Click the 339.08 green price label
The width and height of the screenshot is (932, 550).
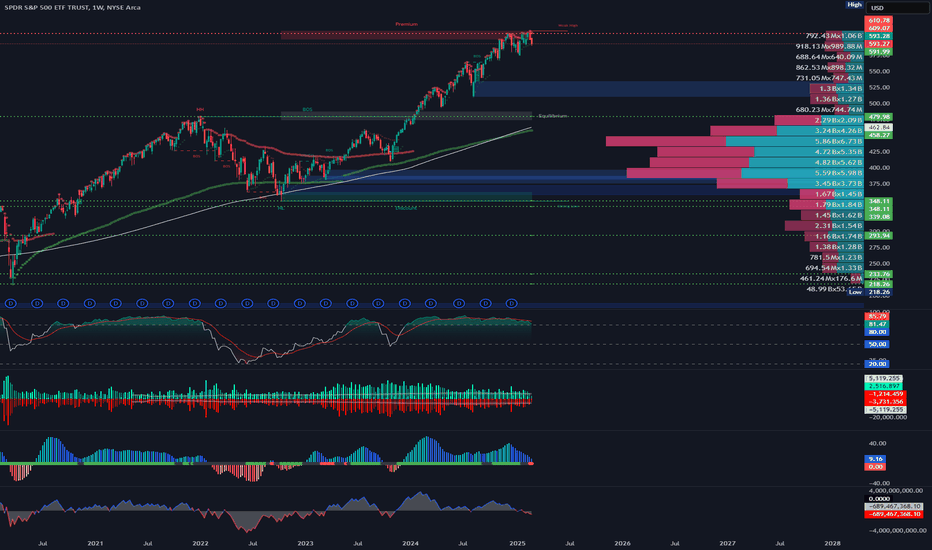879,217
